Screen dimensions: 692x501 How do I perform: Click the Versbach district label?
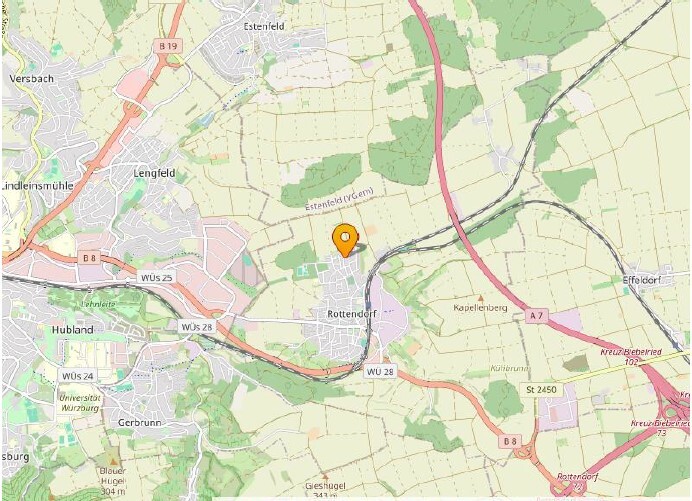31,79
